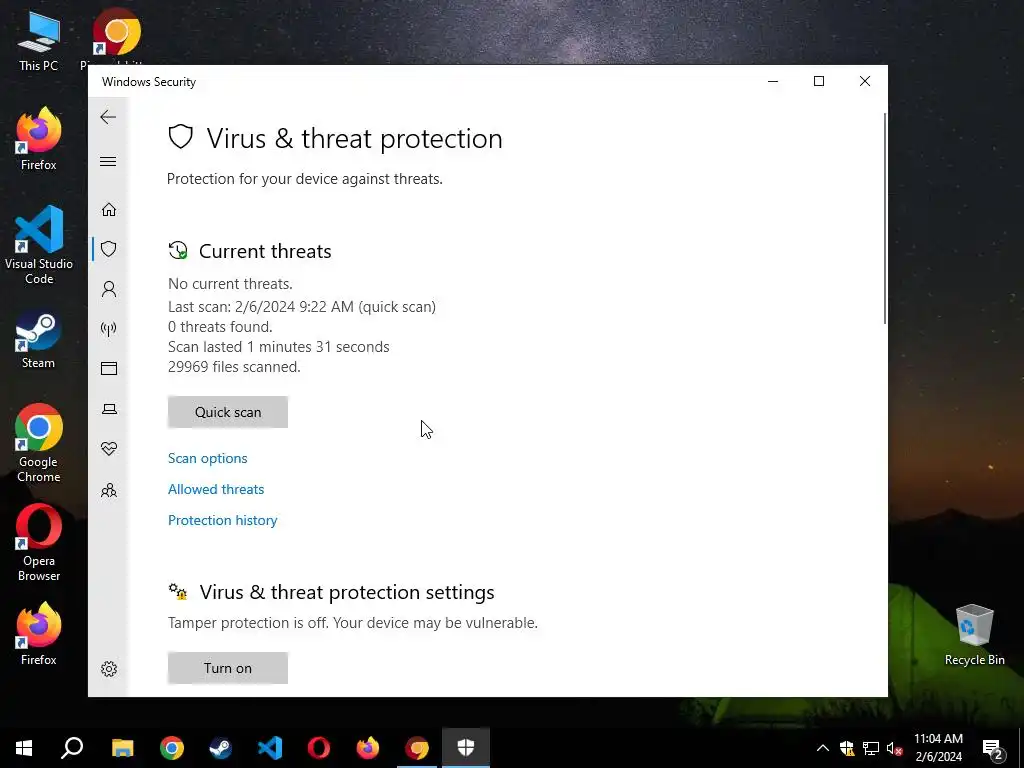This screenshot has height=768, width=1024.
Task: Click the Current threats heading
Action: pyautogui.click(x=265, y=251)
